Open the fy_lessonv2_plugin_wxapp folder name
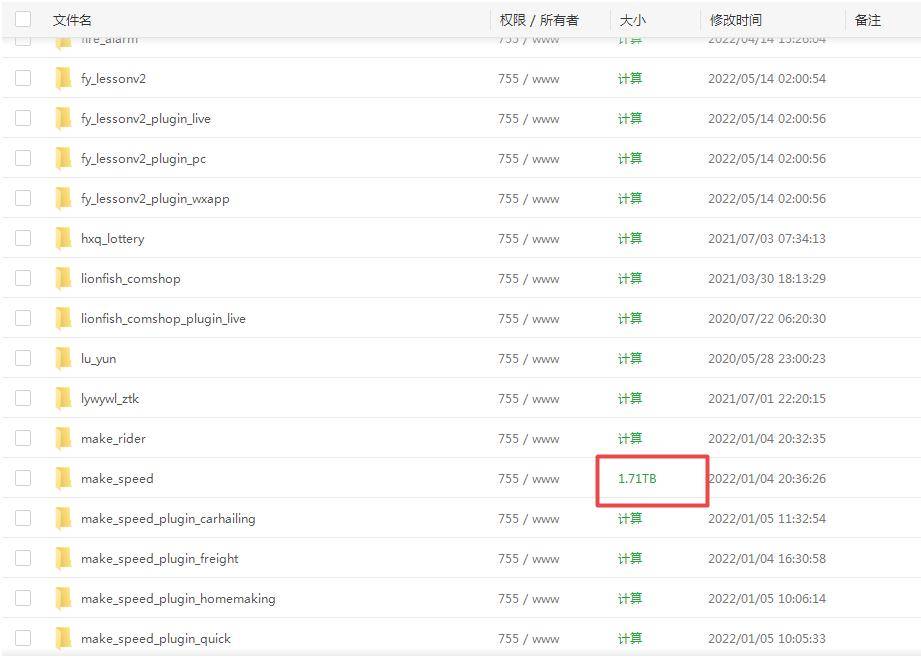This screenshot has height=658, width=921. pos(155,199)
